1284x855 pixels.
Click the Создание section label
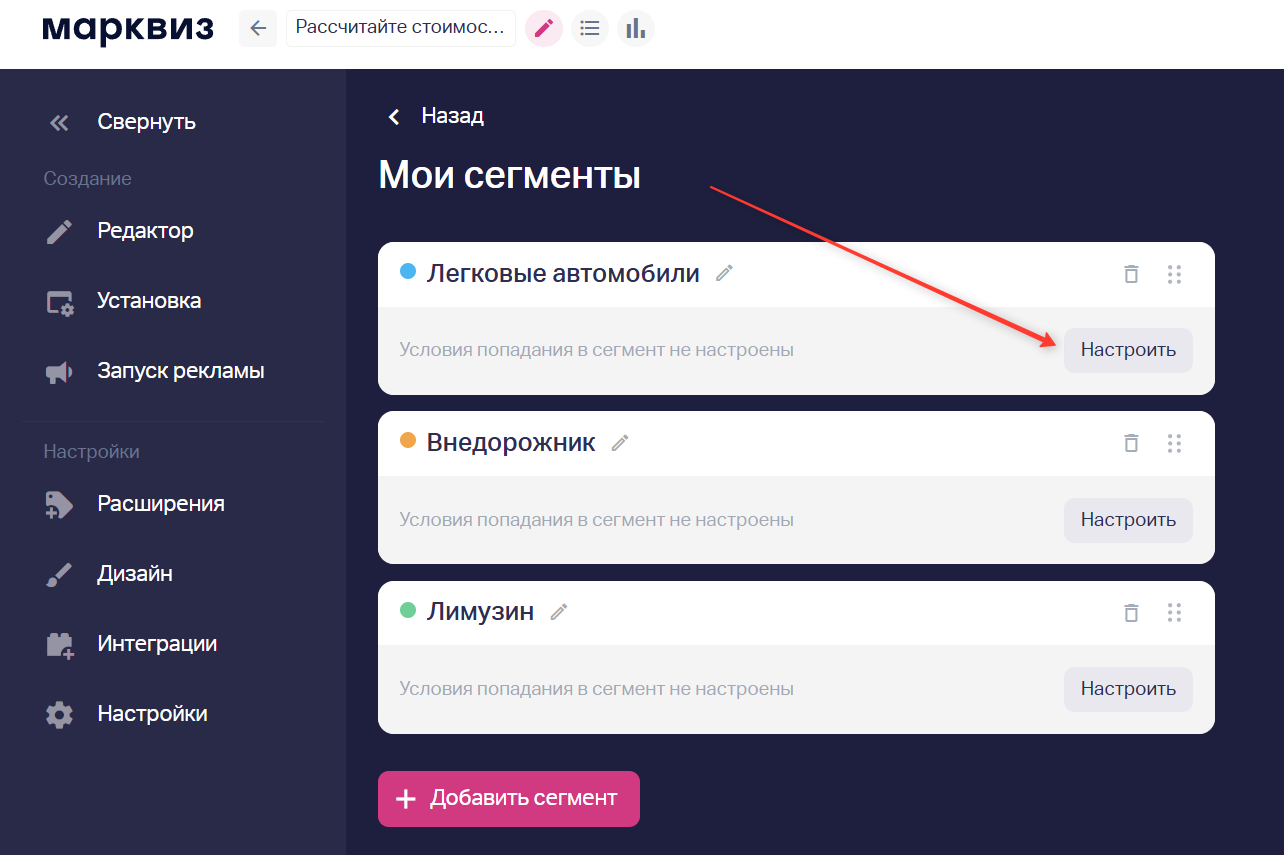pos(87,179)
